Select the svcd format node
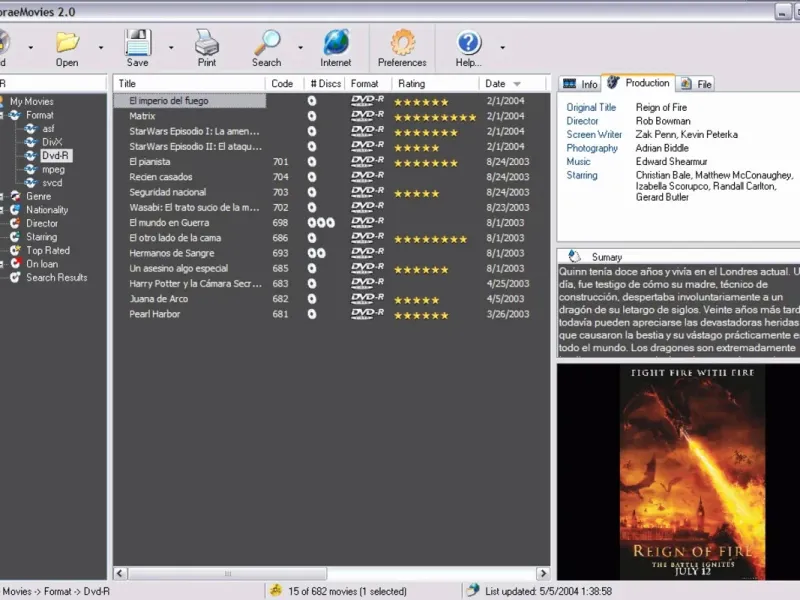 click(52, 183)
